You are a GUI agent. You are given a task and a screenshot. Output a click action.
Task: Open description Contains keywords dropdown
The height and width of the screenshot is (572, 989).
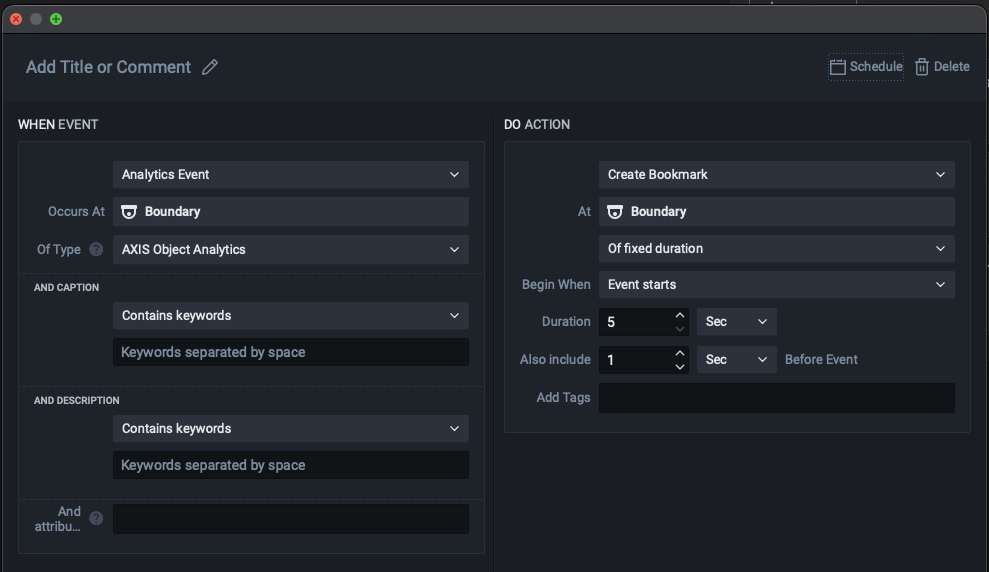click(x=291, y=428)
